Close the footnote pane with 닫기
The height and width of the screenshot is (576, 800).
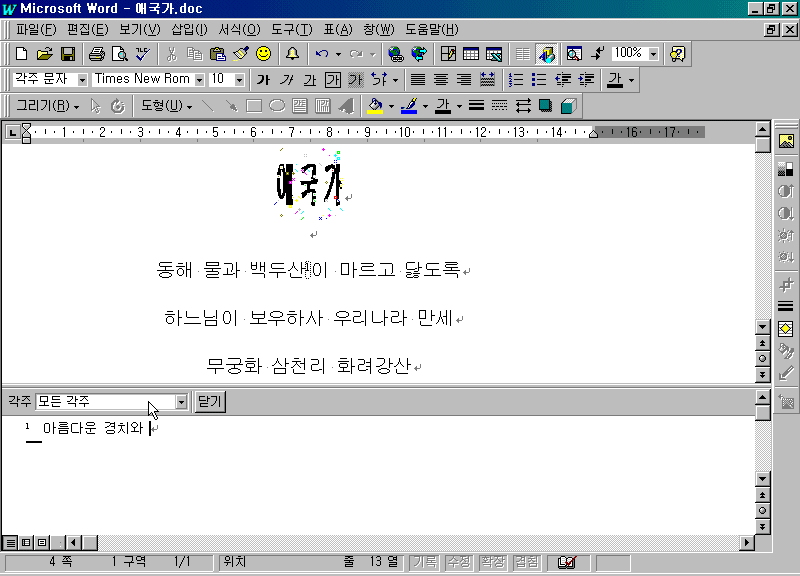210,402
